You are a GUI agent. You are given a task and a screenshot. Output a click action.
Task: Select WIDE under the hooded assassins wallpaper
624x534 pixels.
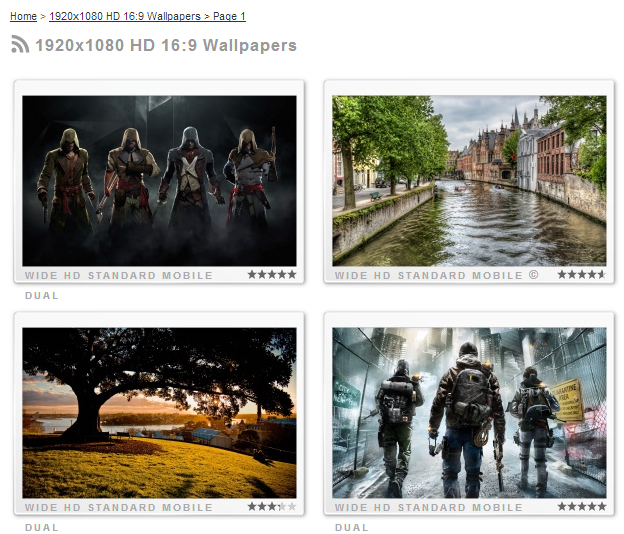(x=41, y=275)
